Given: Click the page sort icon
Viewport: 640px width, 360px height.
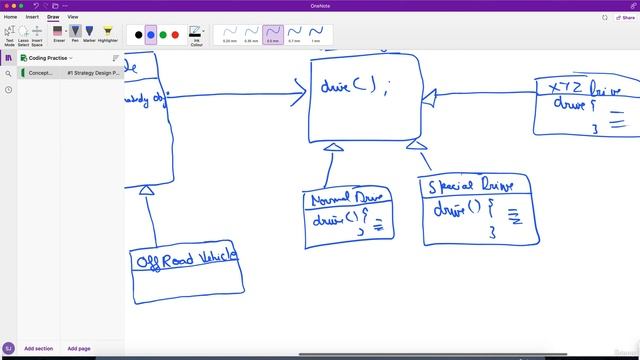Looking at the screenshot, I should pos(116,58).
